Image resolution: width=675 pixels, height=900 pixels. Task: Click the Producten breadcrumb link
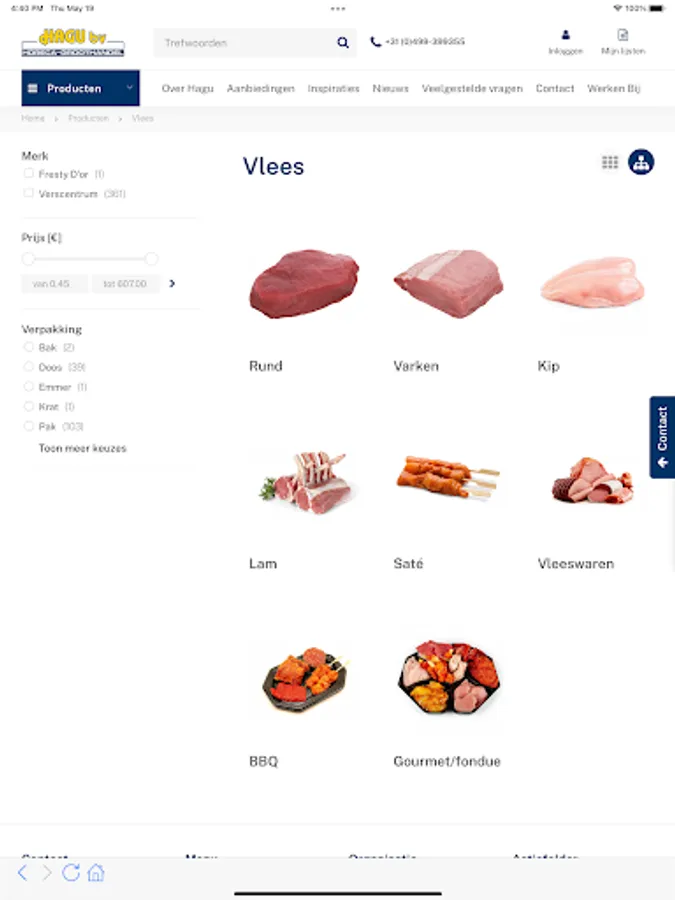(88, 118)
